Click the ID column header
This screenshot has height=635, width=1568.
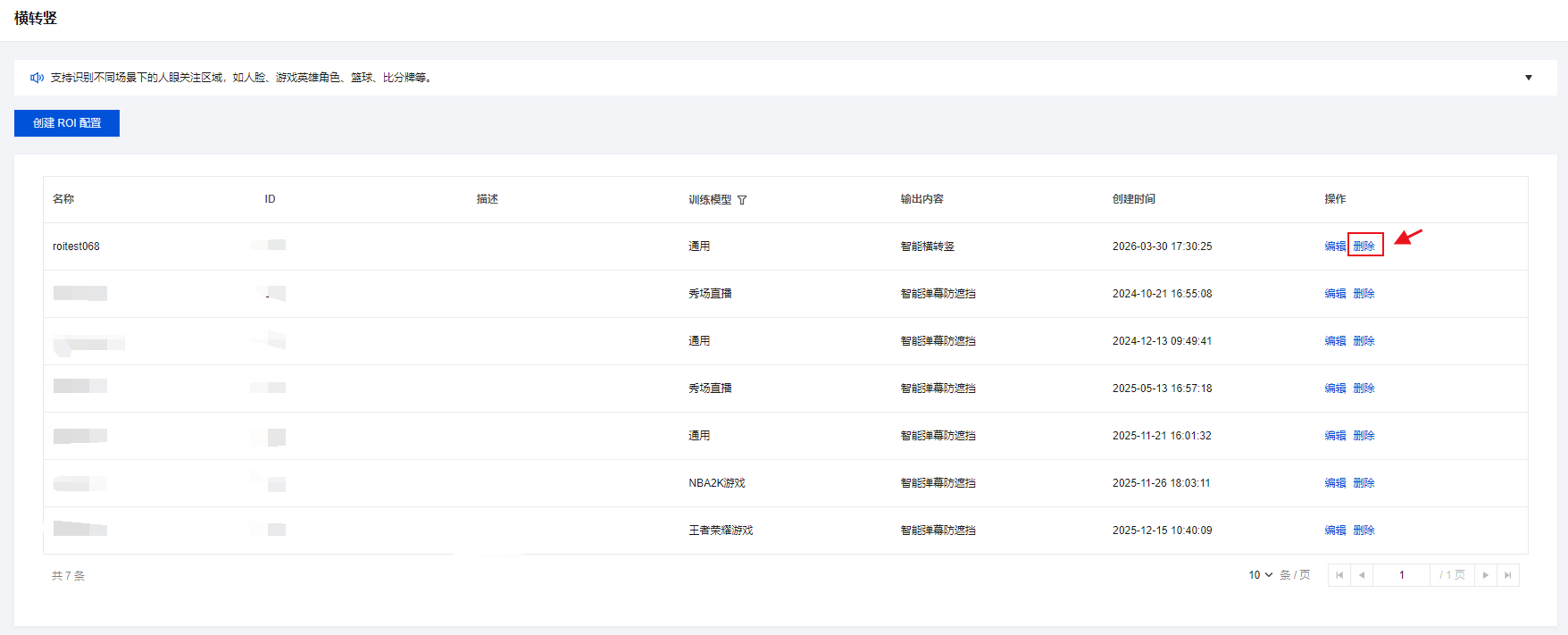(x=270, y=199)
